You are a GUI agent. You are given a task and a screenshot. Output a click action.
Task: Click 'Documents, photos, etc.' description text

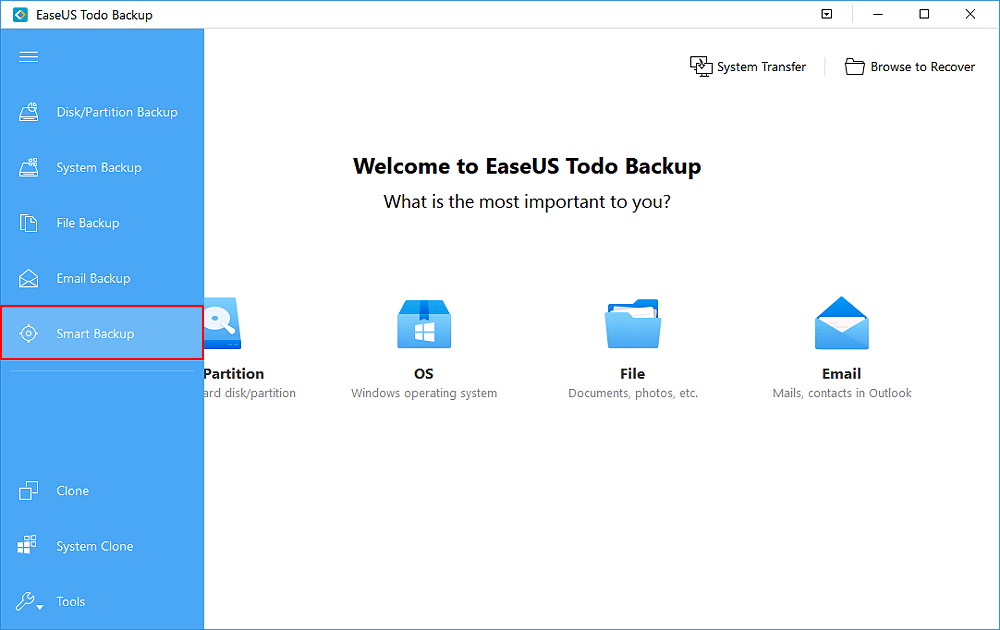[x=633, y=393]
